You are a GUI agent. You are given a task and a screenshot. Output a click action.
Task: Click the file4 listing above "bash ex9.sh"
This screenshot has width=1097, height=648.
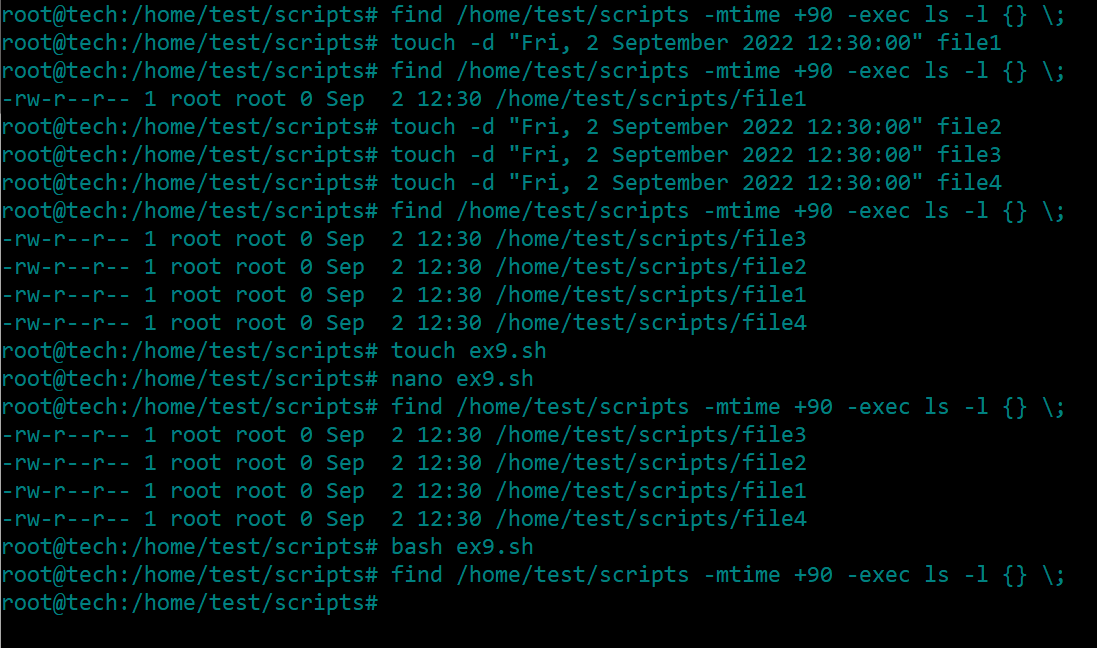point(404,519)
